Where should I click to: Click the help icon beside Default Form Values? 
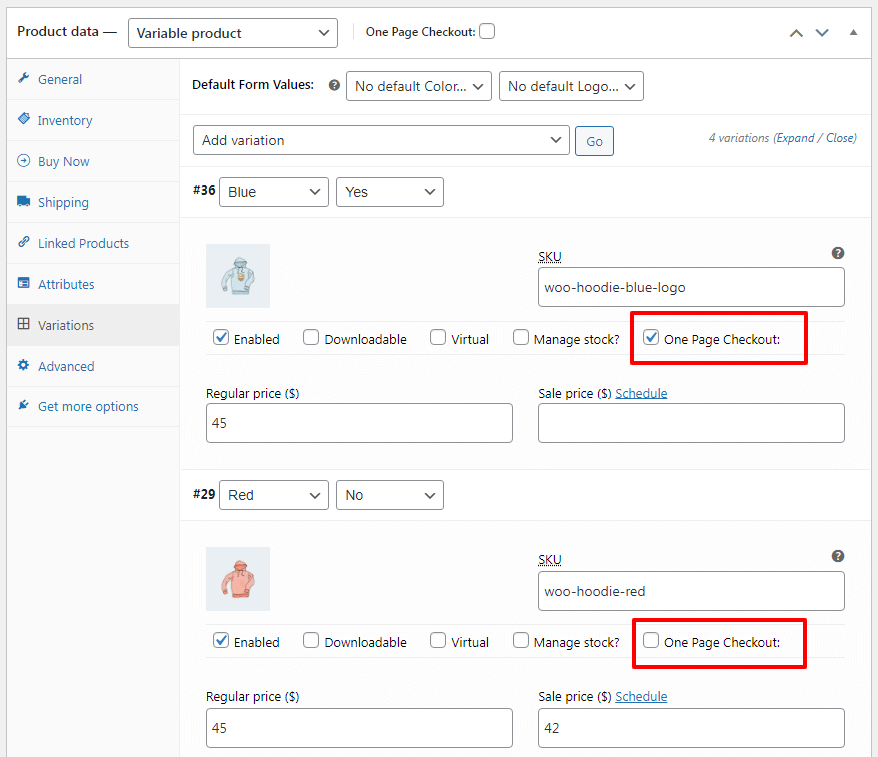334,85
